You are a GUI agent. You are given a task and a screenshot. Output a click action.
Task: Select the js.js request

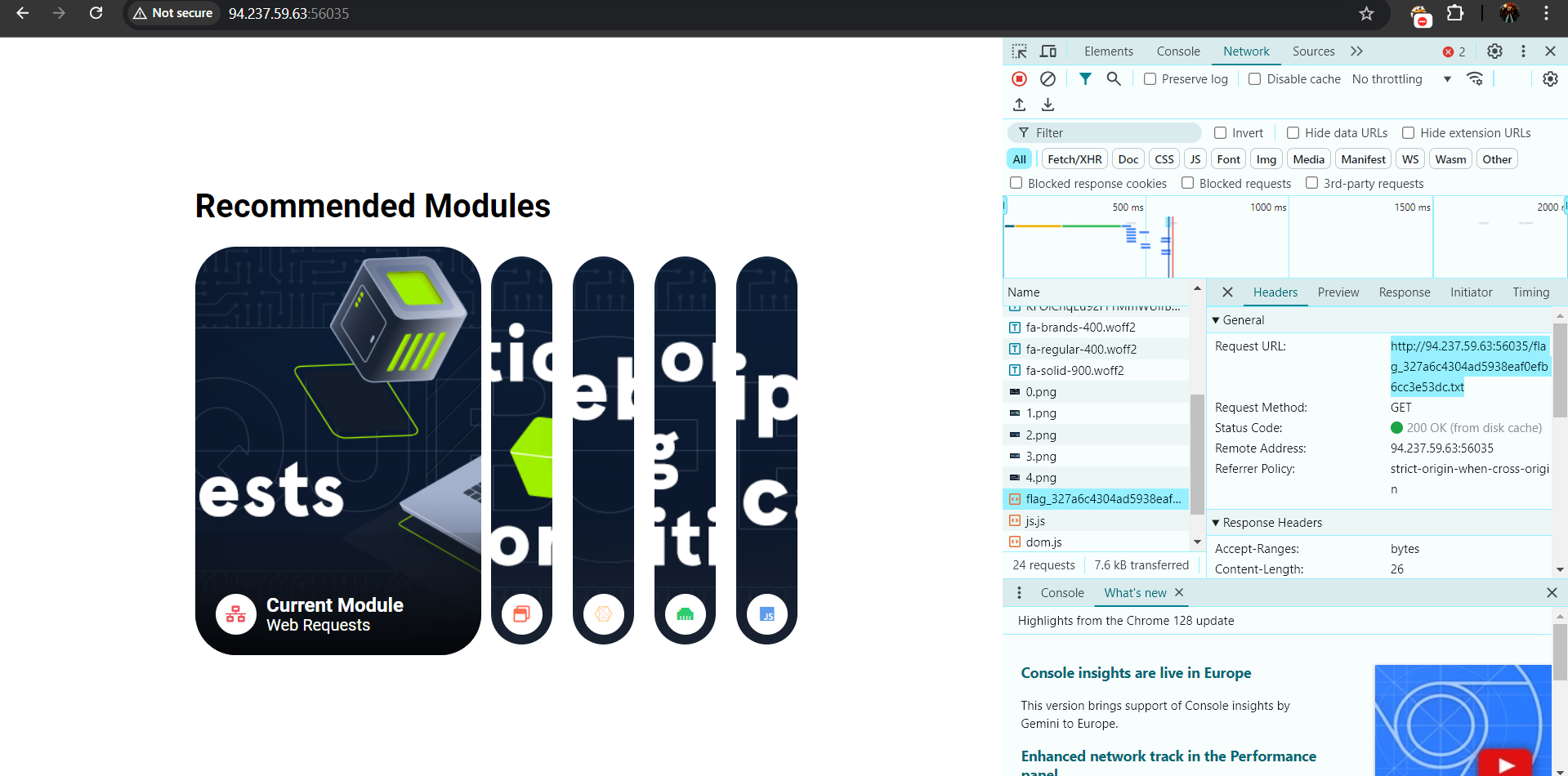[x=1035, y=521]
